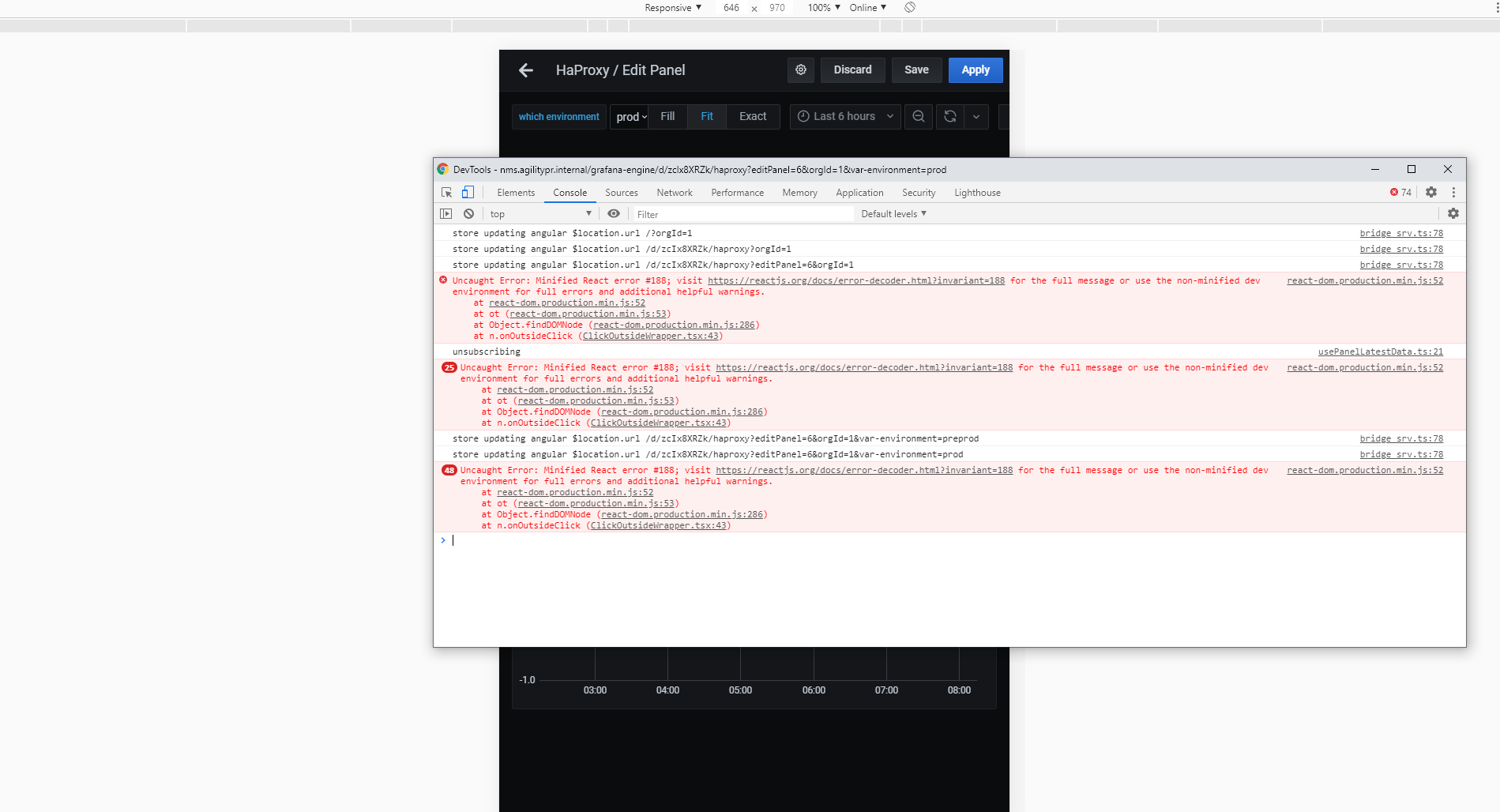Click the back arrow in HaProxy Edit Panel
Image resolution: width=1500 pixels, height=812 pixels.
[526, 70]
